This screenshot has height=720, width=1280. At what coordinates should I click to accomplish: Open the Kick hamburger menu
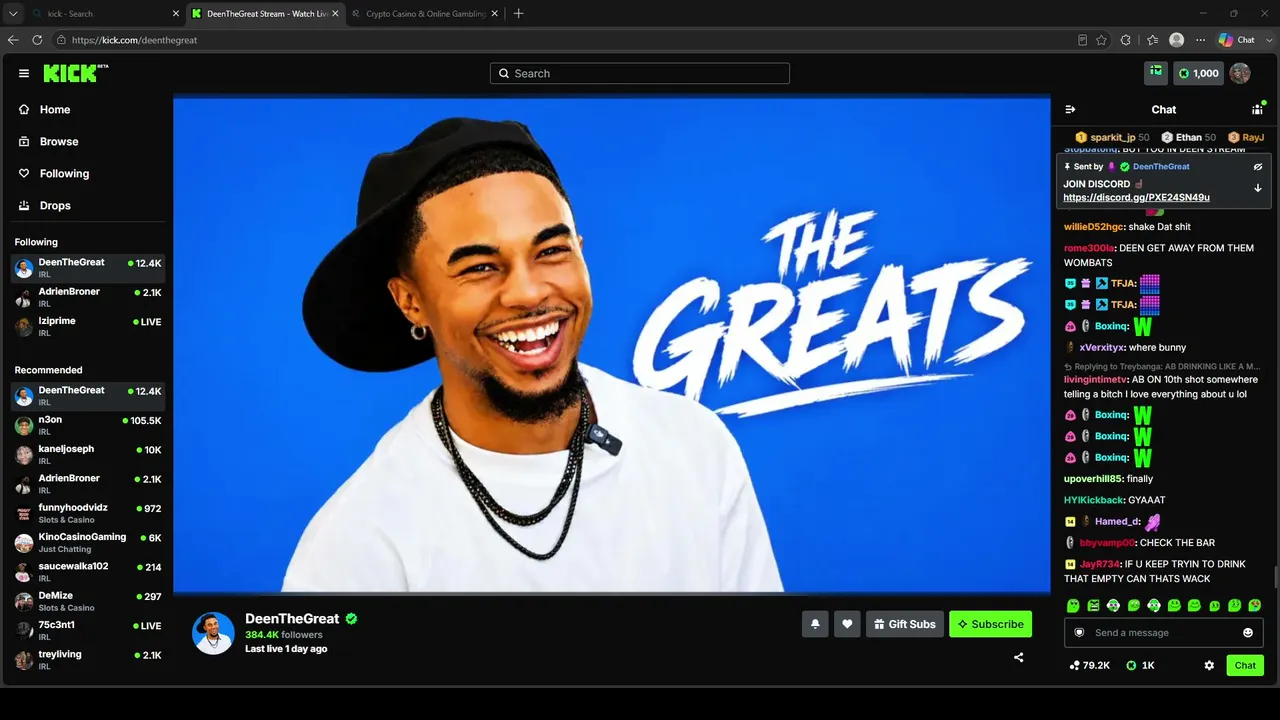tap(24, 73)
